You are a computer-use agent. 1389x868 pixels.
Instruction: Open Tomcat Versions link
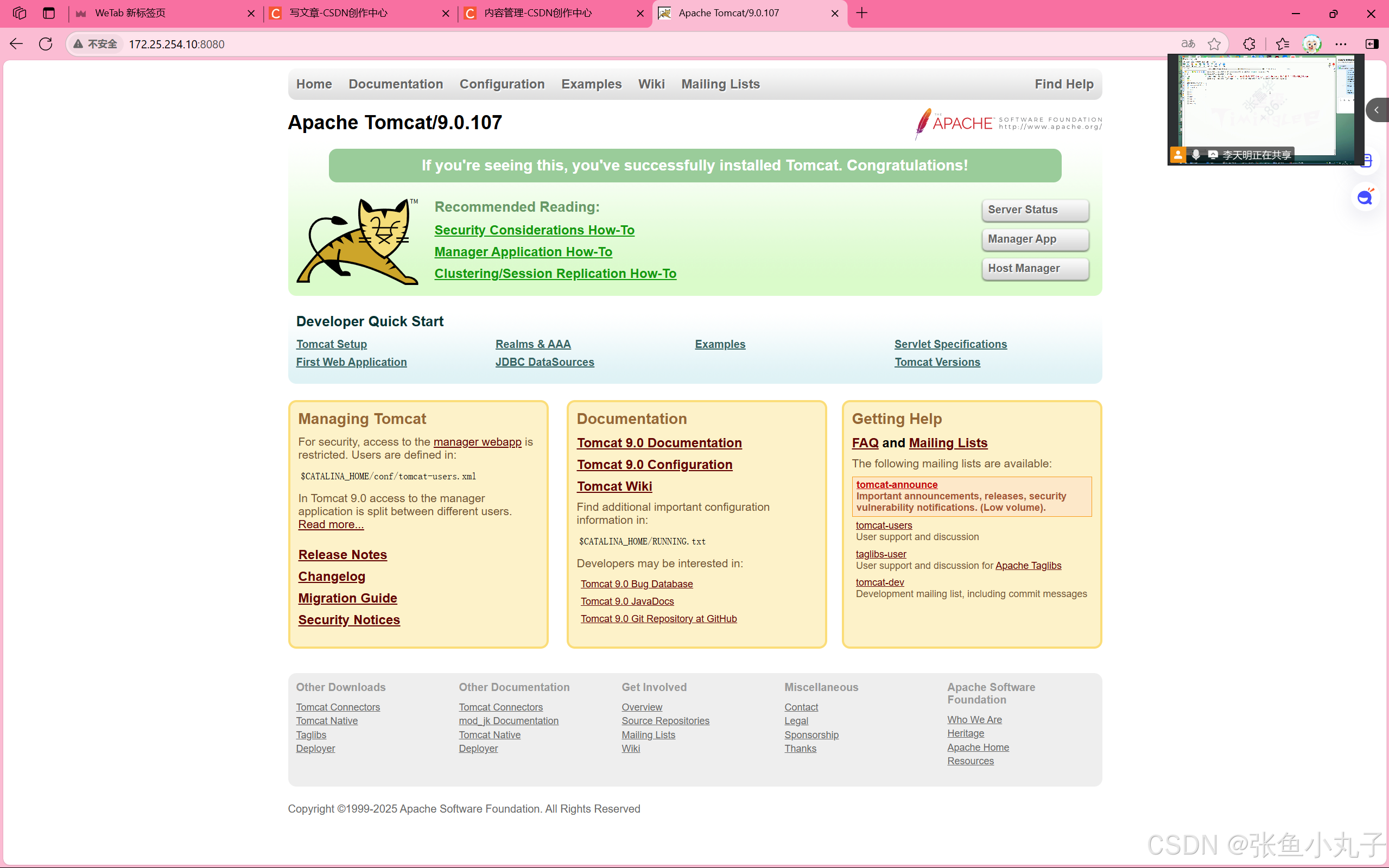(937, 362)
